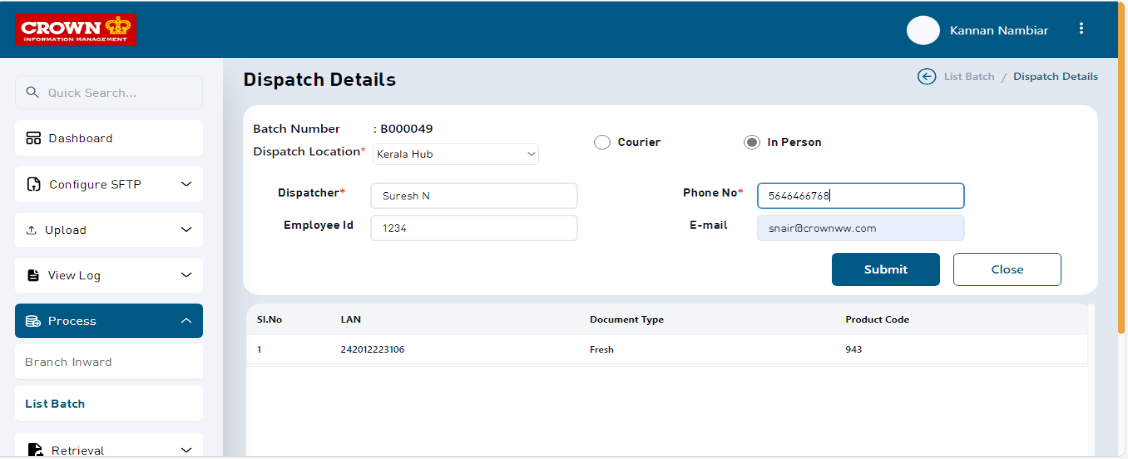This screenshot has height=459, width=1128.
Task: Select the In Person radio button
Action: [752, 142]
